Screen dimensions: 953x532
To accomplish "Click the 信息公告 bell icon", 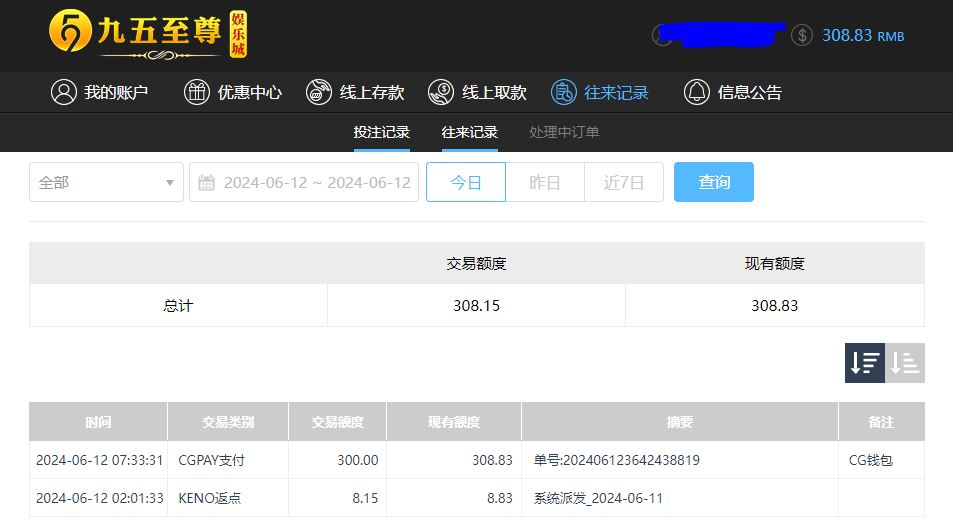I will coord(697,92).
